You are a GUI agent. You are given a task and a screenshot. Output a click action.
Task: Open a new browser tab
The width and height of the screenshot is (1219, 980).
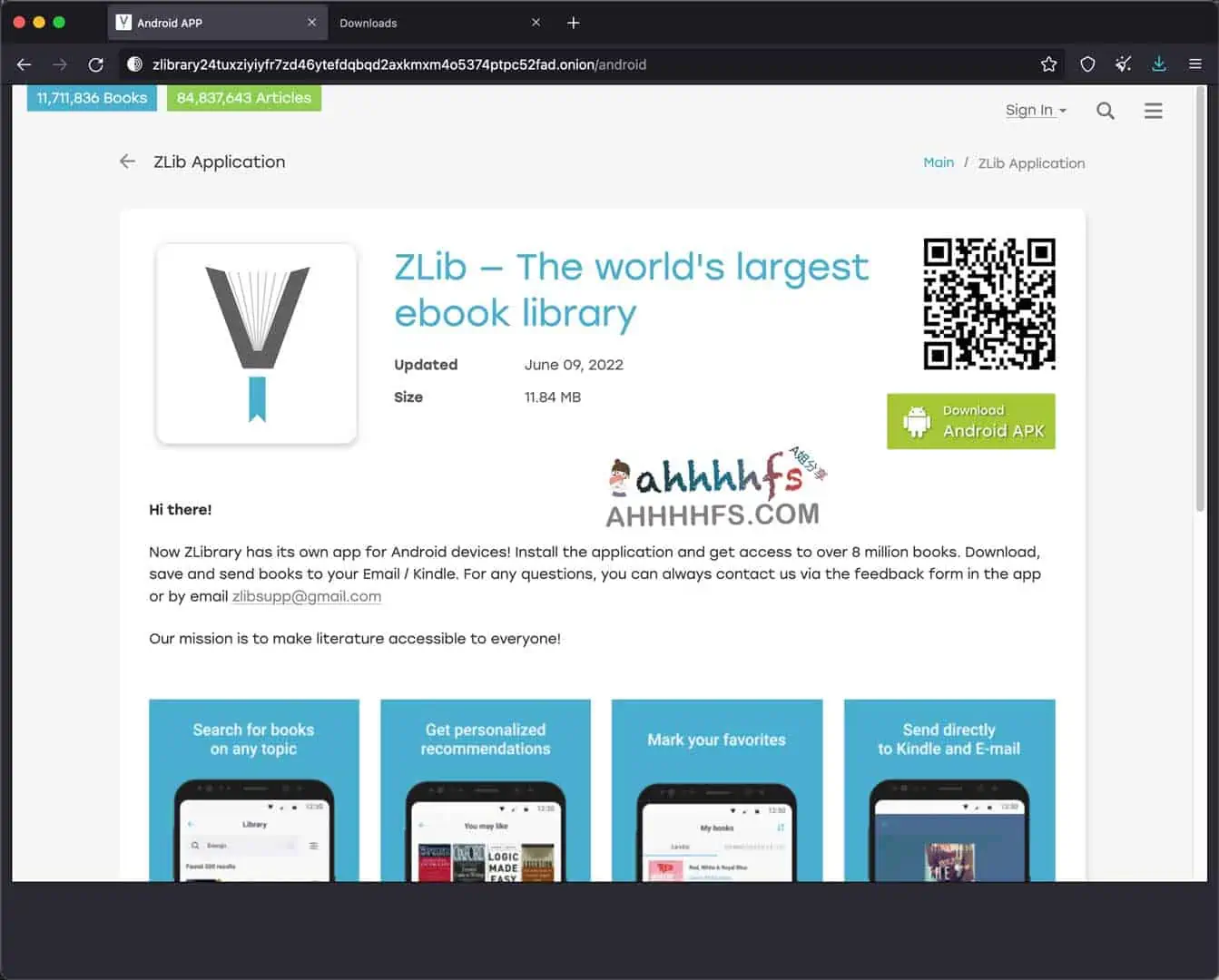pos(573,23)
